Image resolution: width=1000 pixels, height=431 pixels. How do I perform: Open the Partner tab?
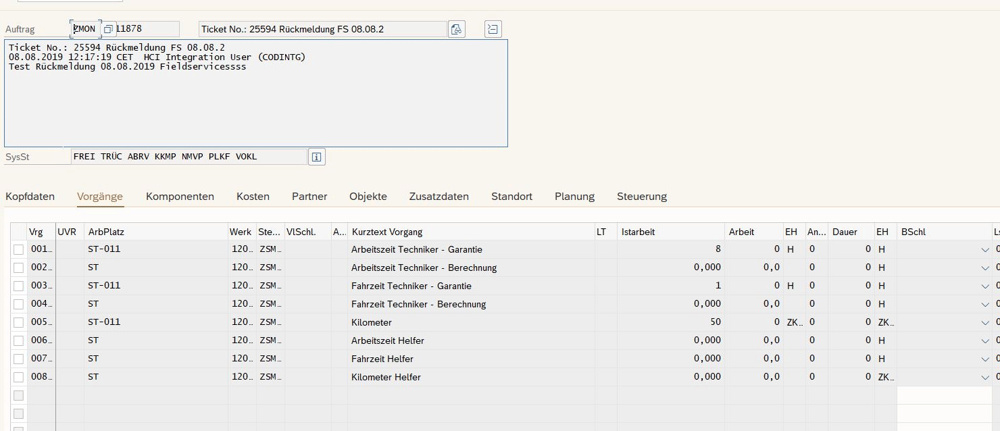pos(309,196)
